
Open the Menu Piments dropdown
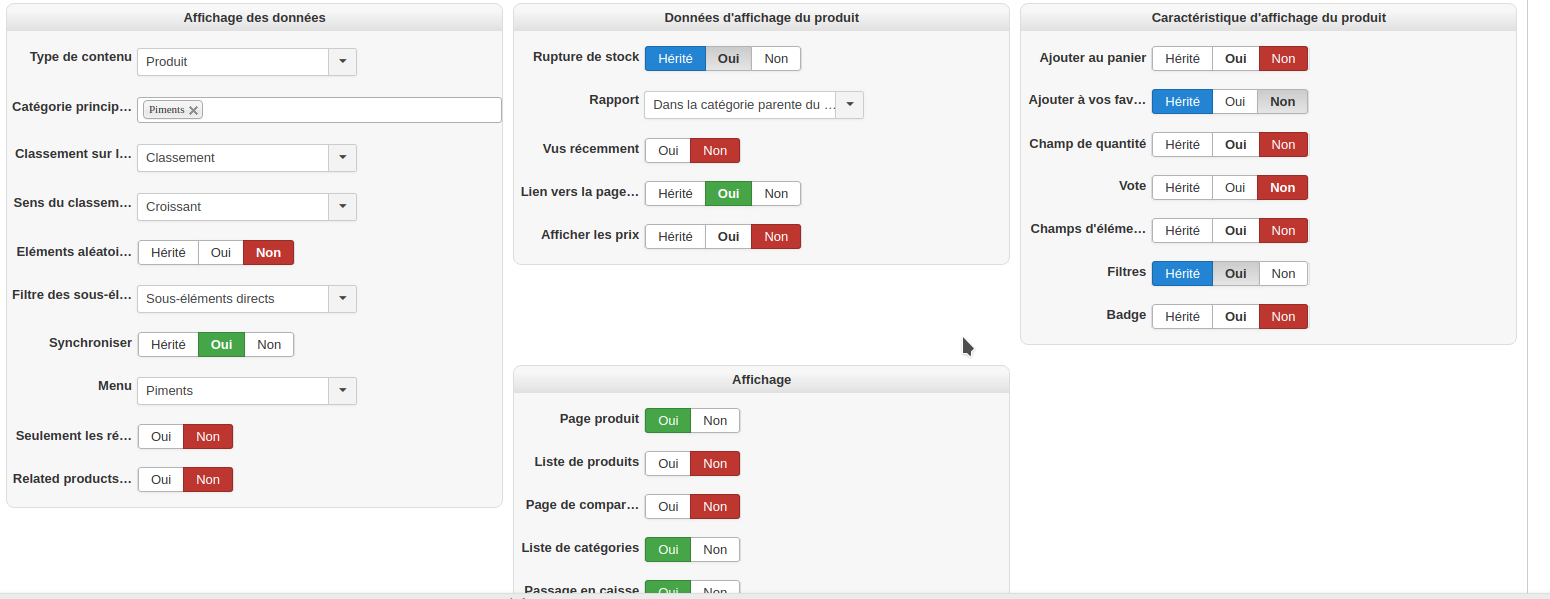click(x=342, y=391)
